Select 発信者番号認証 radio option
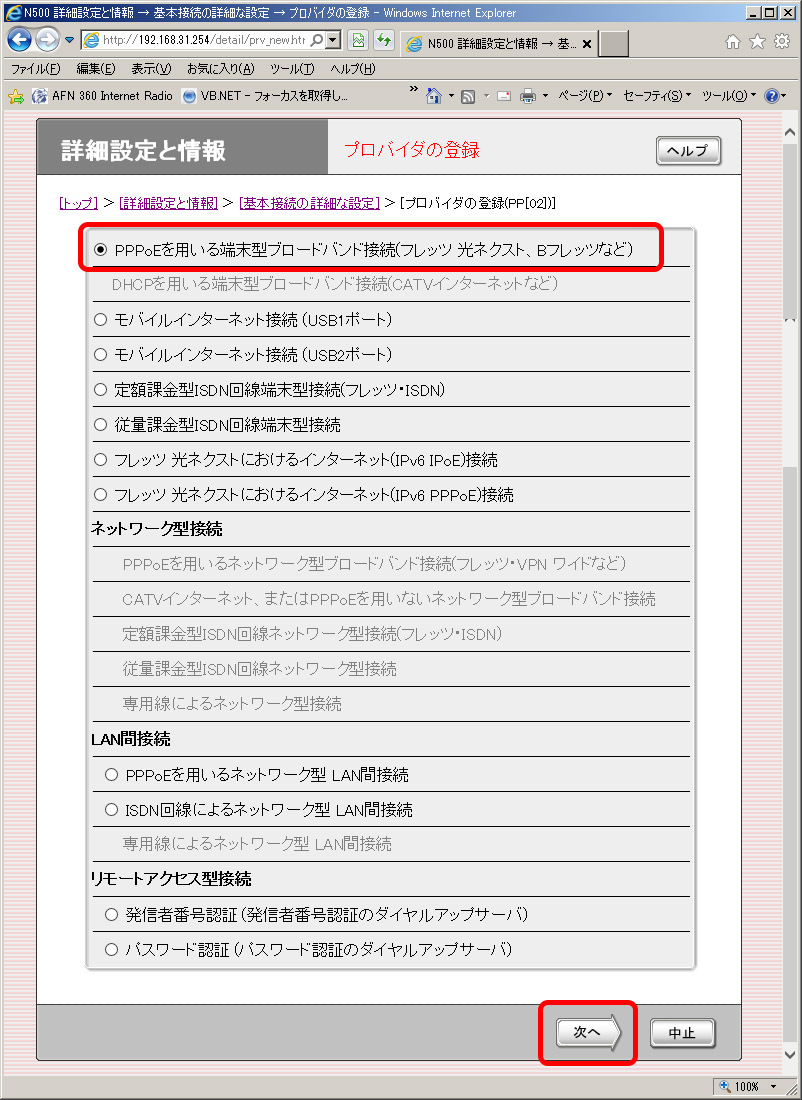 (111, 915)
